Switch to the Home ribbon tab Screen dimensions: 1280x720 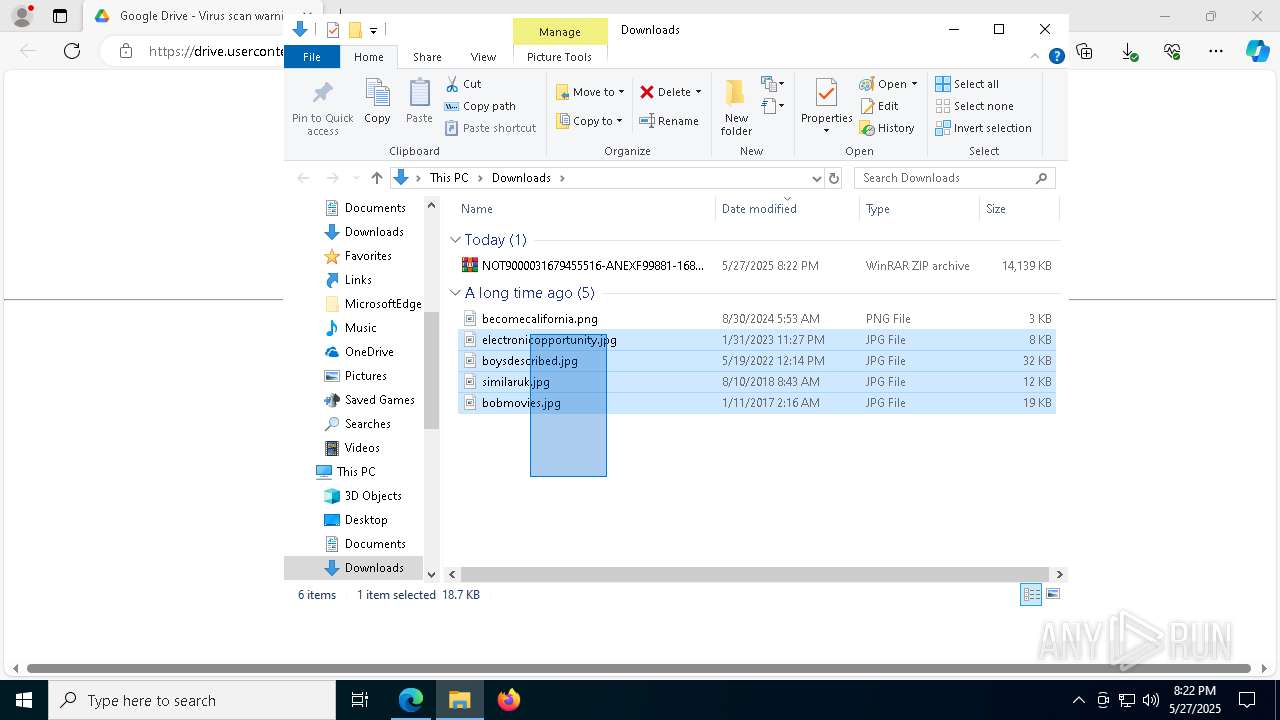[368, 57]
